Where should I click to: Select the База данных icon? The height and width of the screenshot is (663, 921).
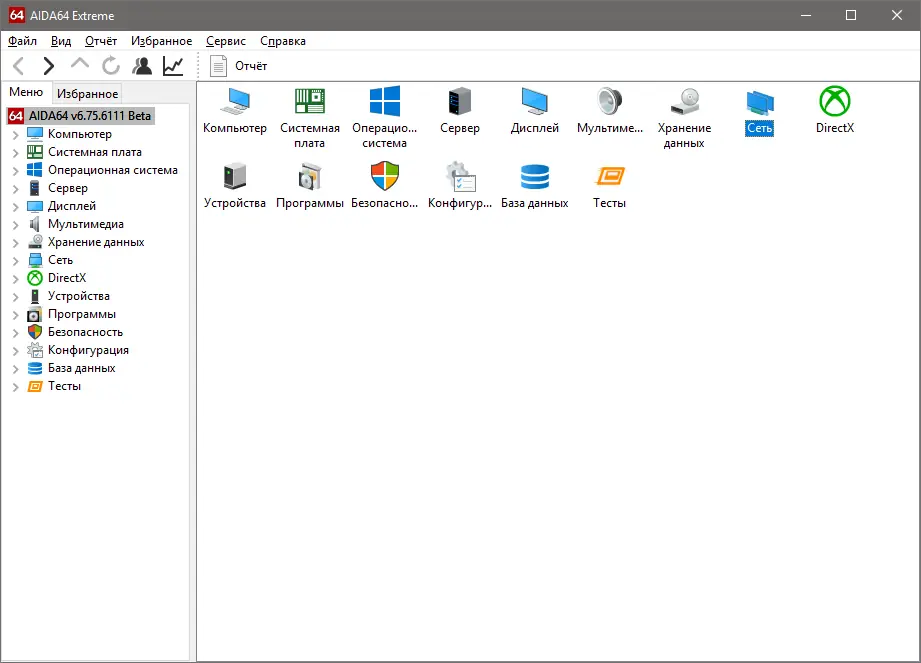coord(534,178)
